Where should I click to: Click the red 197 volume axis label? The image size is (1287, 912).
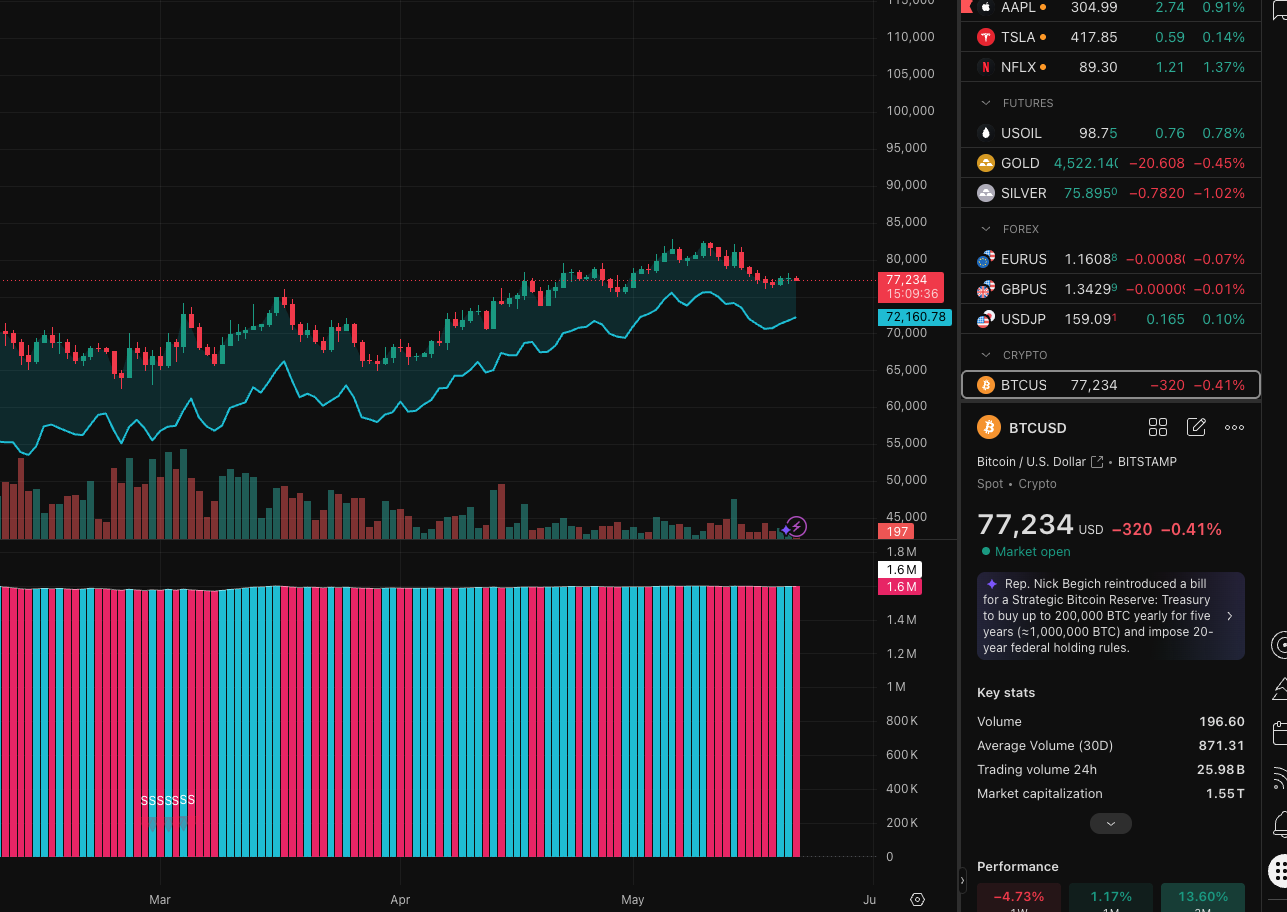[x=895, y=531]
